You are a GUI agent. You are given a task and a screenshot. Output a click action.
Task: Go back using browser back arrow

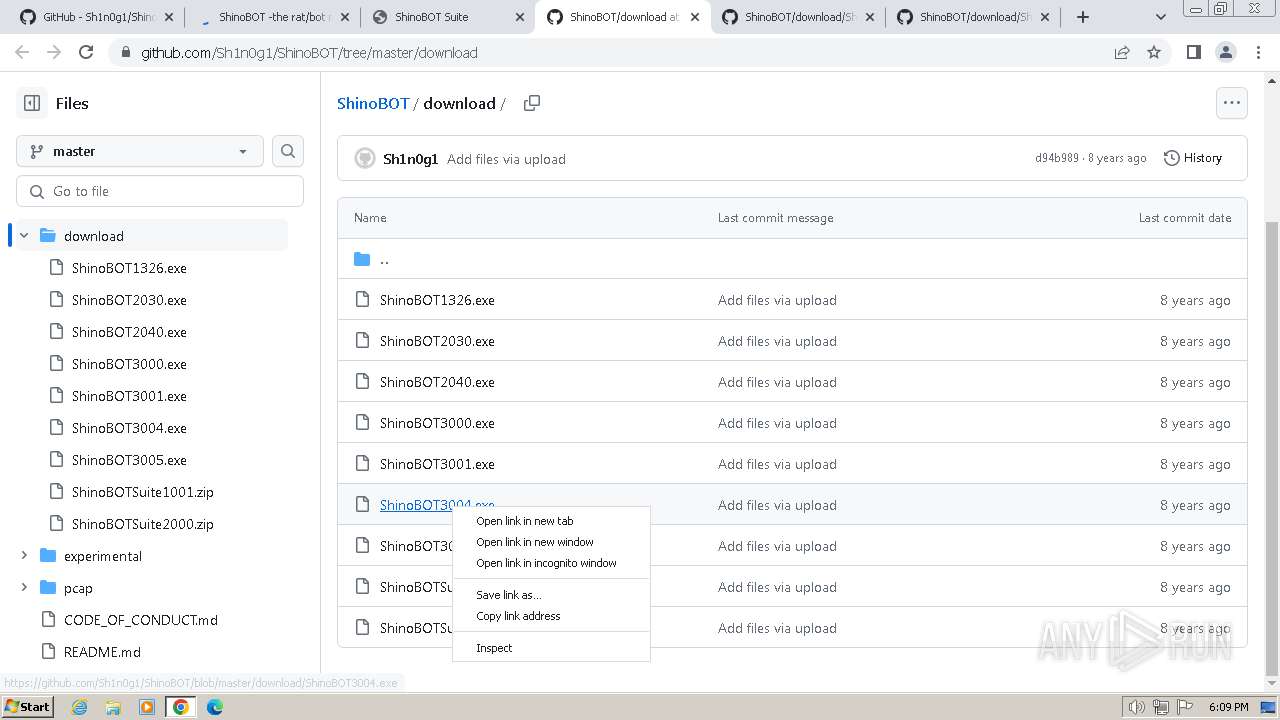22,53
